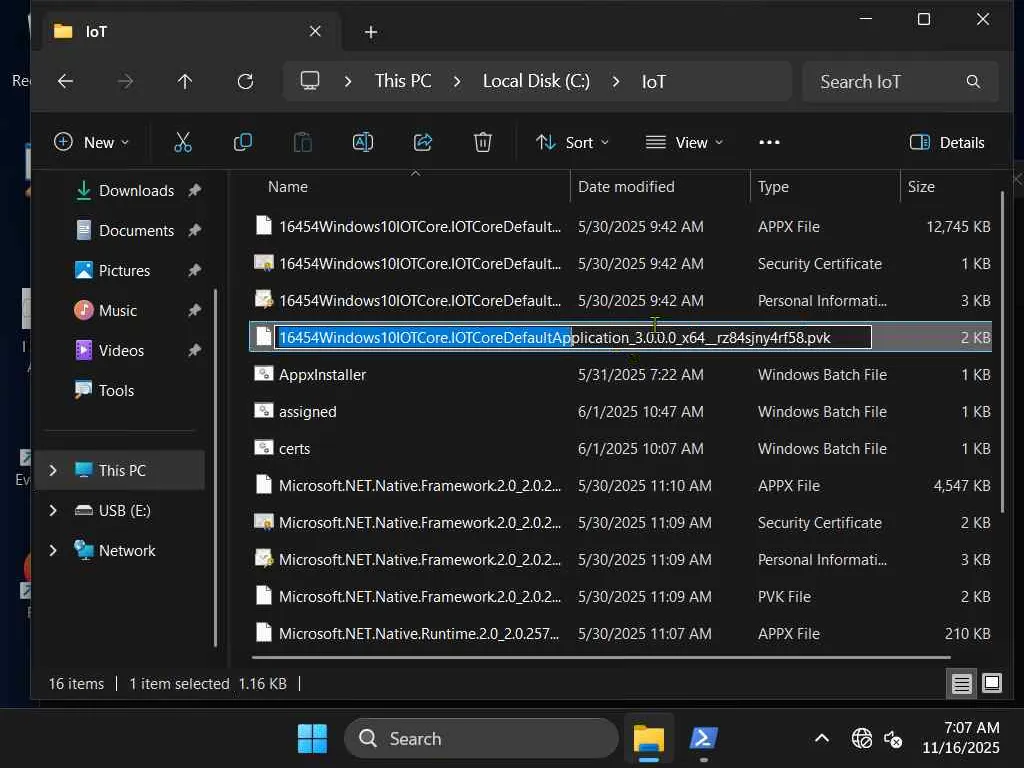Open the View dropdown menu
This screenshot has width=1024, height=768.
(684, 142)
